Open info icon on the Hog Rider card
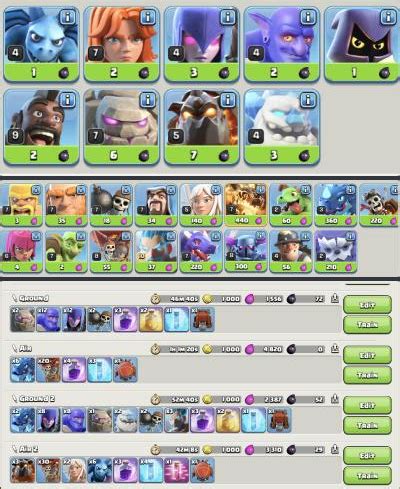This screenshot has width=400, height=489. tap(68, 100)
